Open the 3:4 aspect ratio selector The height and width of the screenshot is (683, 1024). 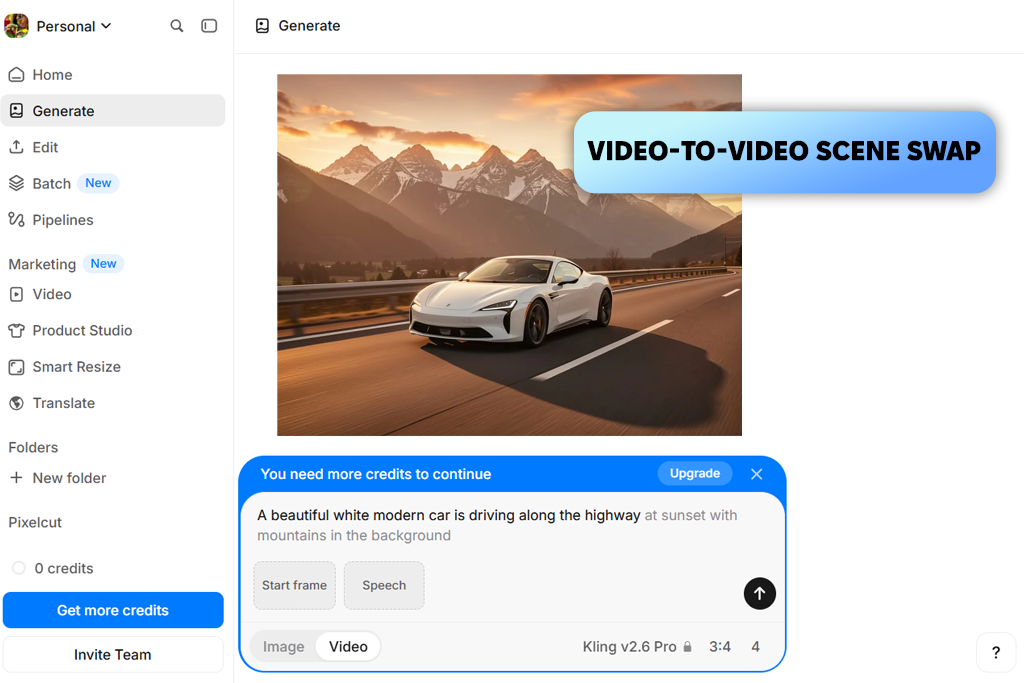click(720, 646)
